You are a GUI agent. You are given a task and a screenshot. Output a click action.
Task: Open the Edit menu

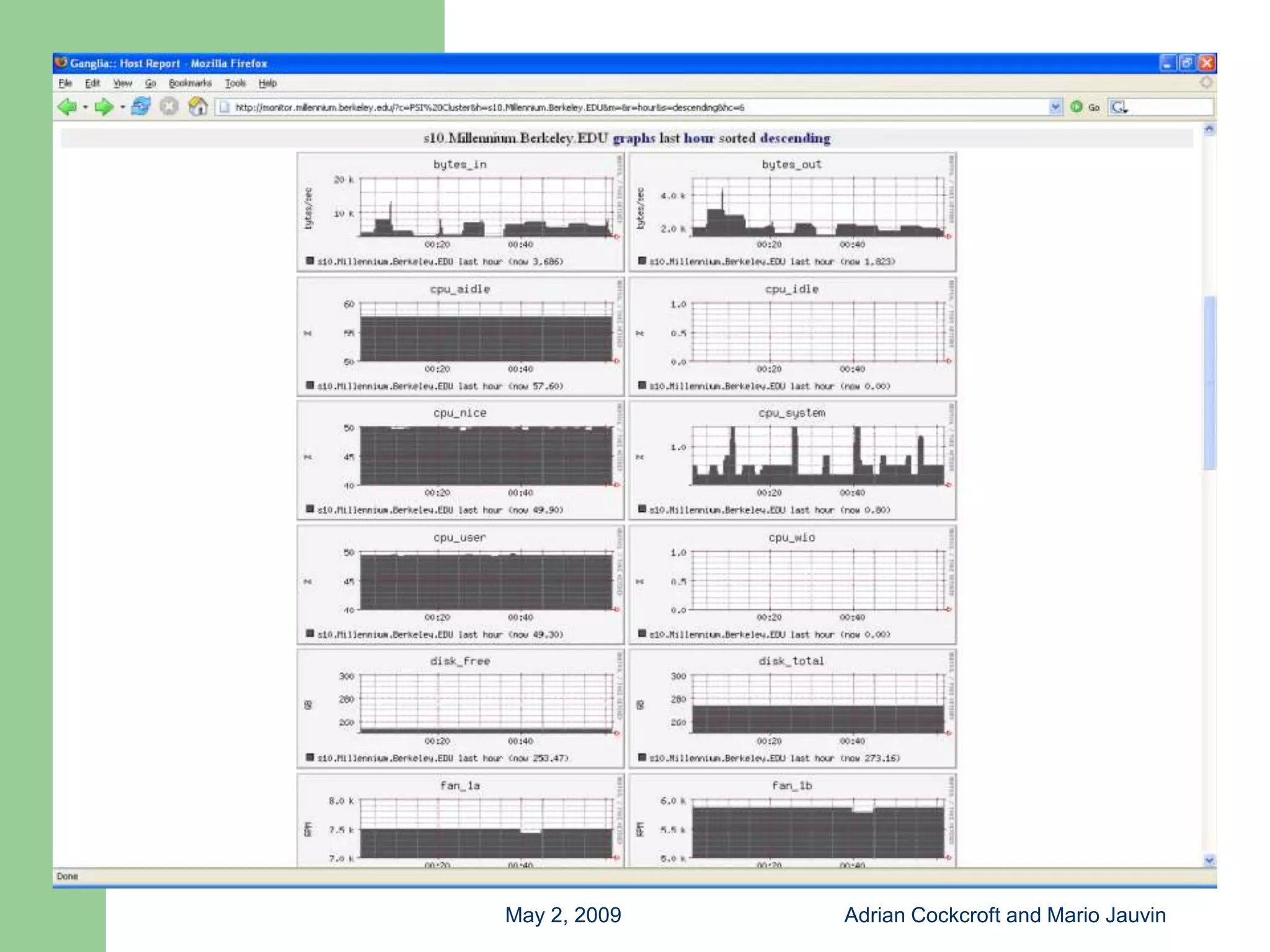click(92, 83)
